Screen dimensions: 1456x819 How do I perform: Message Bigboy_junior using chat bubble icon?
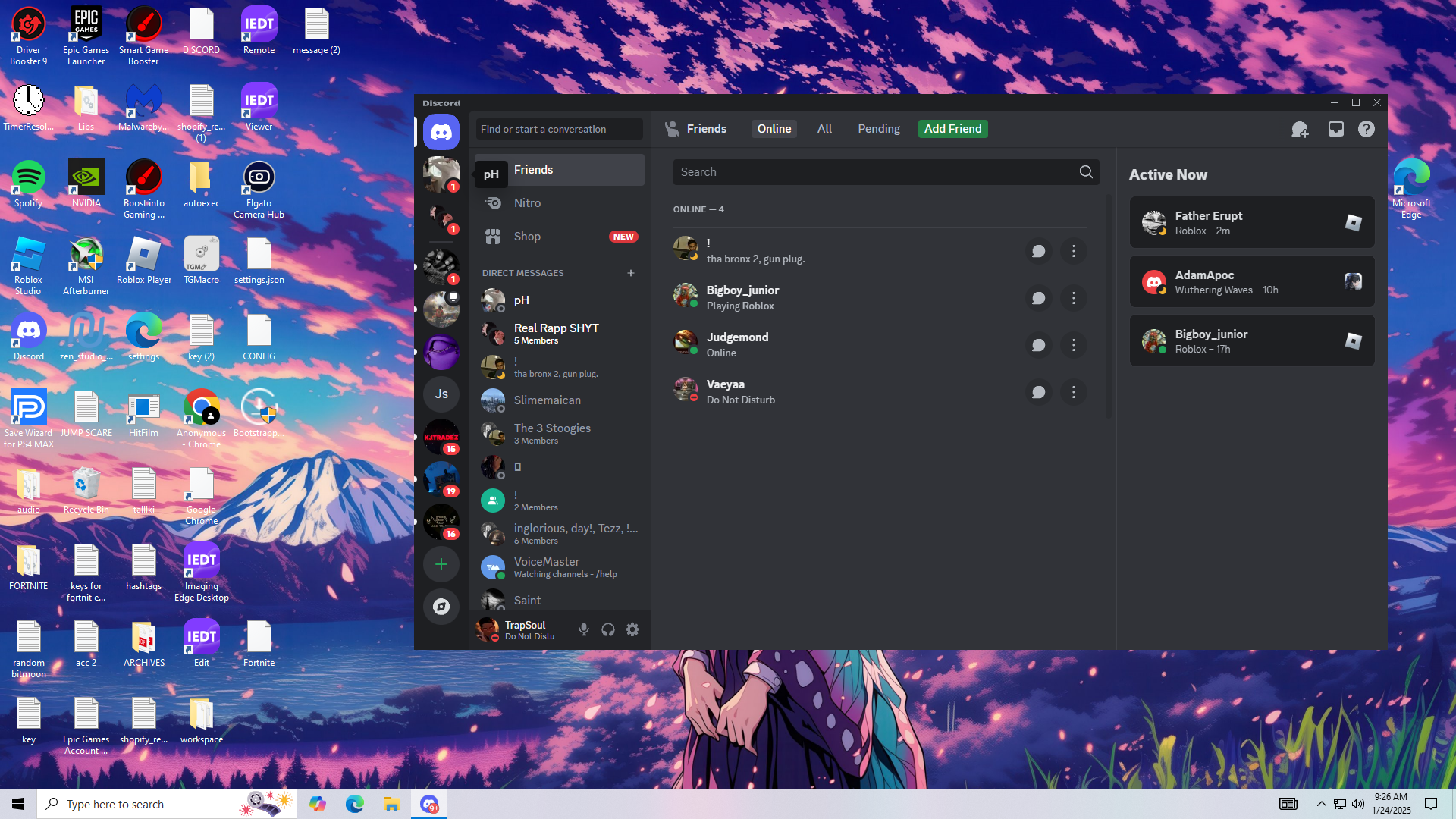click(1038, 298)
